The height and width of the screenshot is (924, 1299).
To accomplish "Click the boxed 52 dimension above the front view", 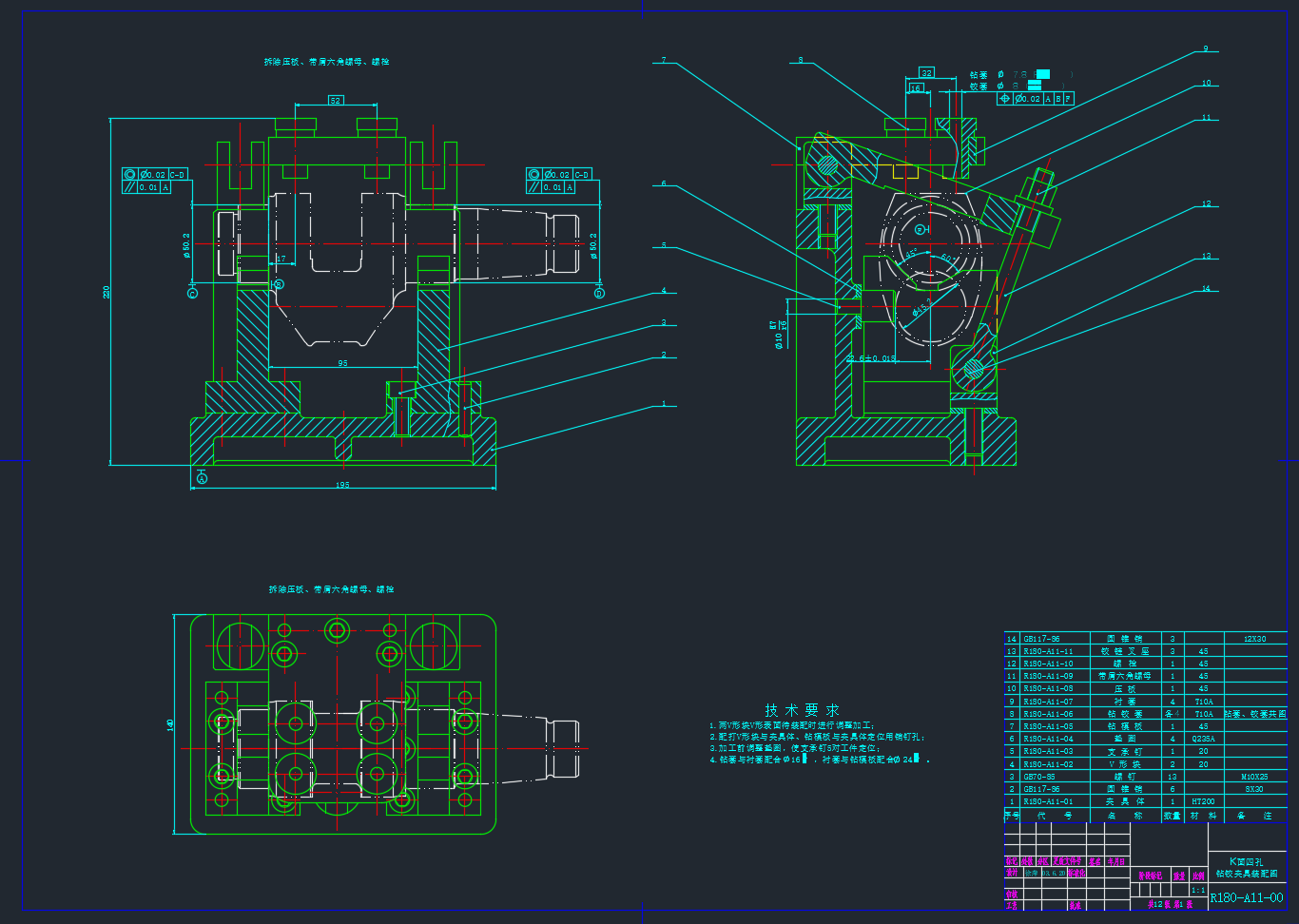I will tap(336, 100).
